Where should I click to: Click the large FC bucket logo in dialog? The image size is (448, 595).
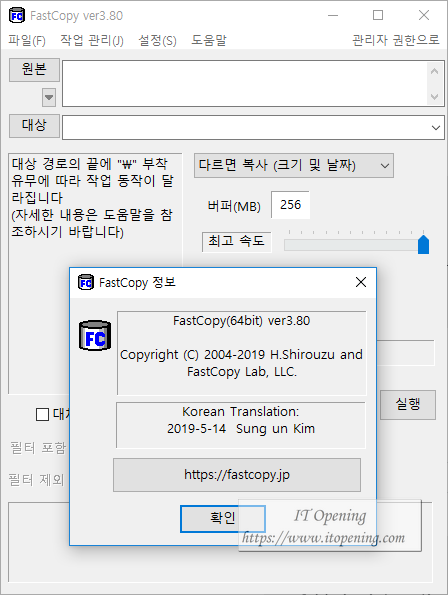click(95, 335)
